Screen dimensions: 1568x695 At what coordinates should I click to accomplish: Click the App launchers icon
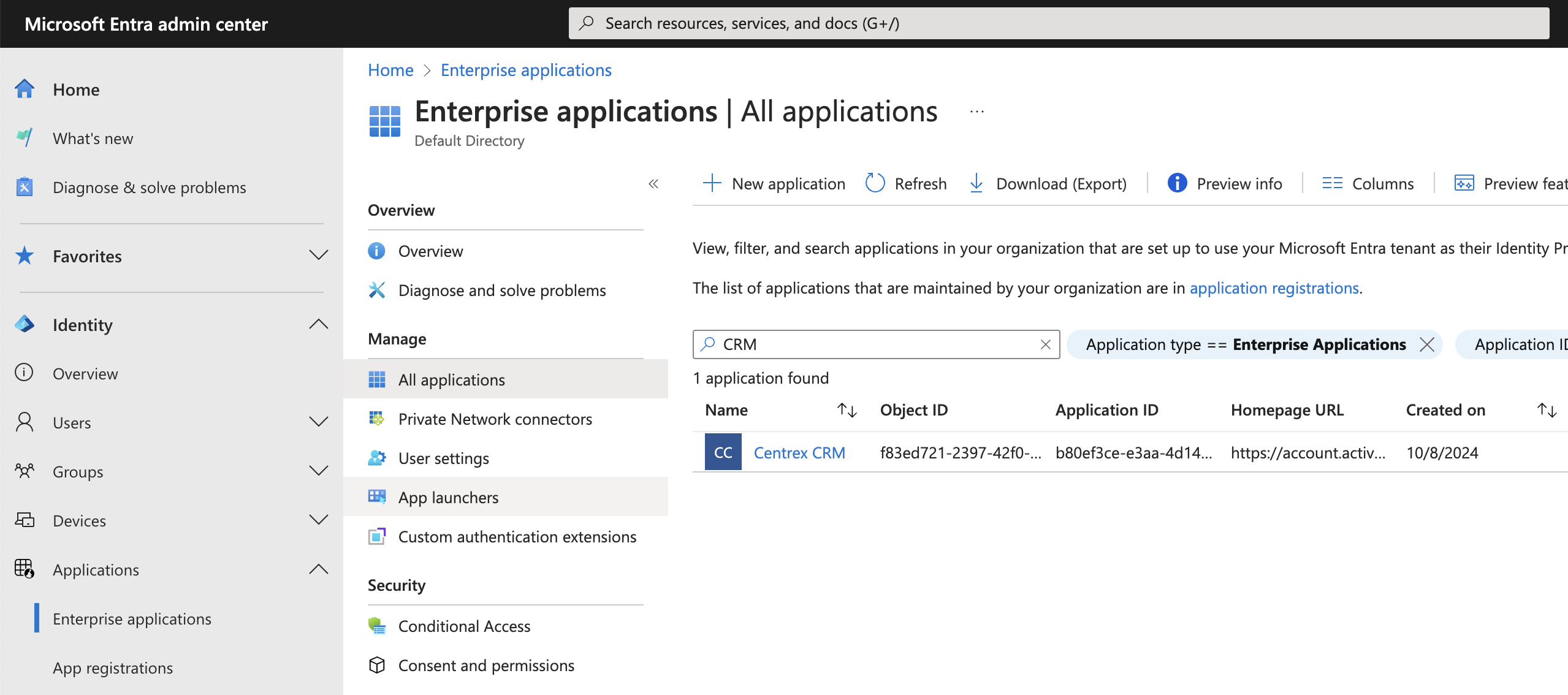377,497
